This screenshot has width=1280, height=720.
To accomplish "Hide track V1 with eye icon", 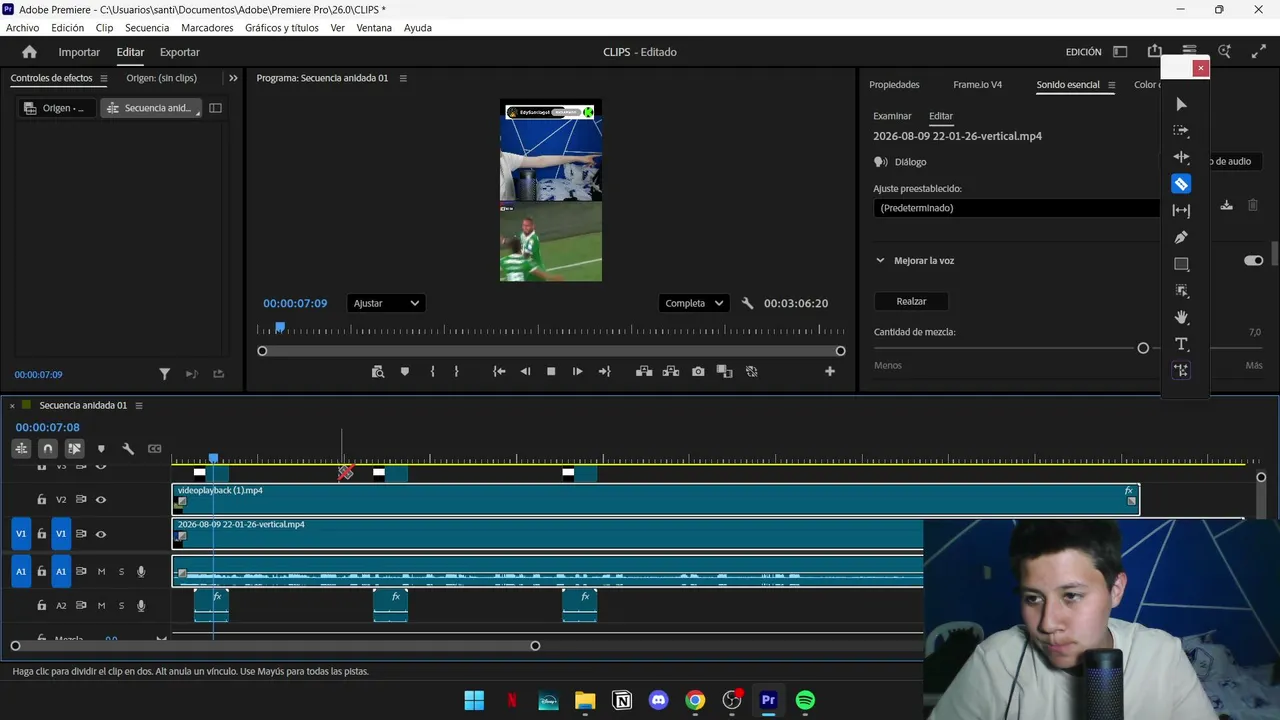I will pyautogui.click(x=101, y=534).
